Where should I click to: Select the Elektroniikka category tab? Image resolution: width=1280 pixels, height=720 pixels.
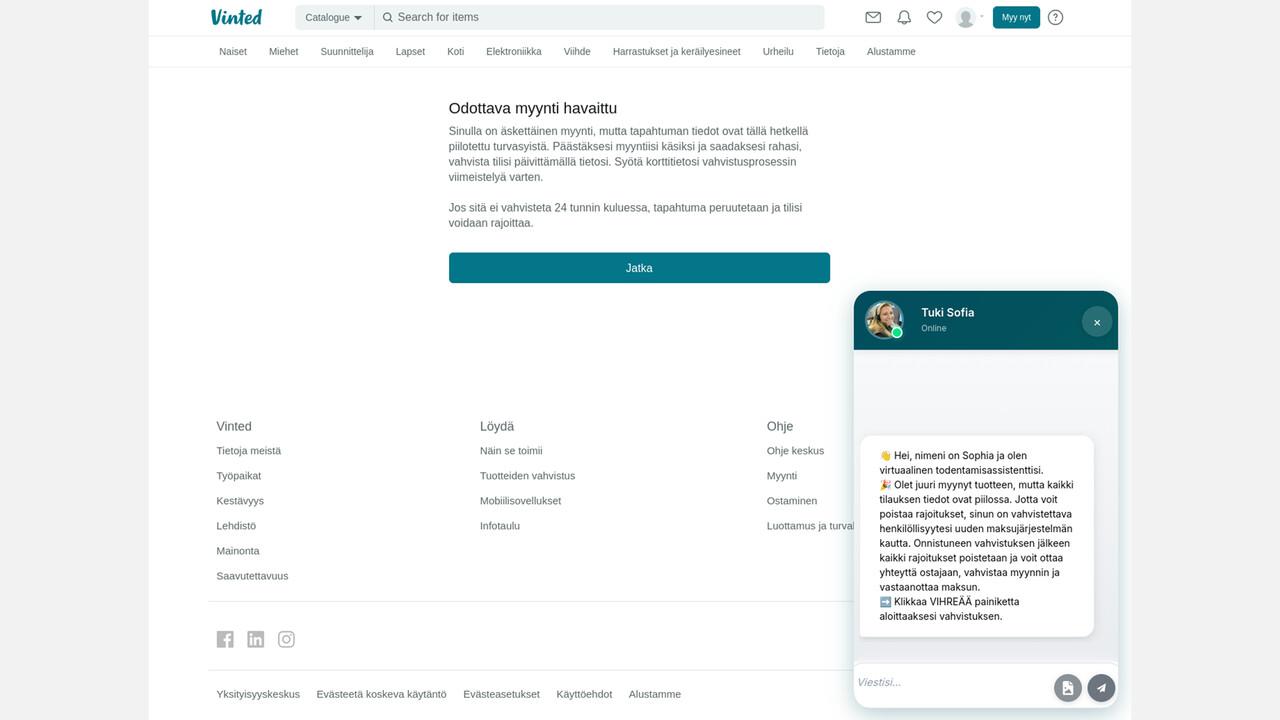point(514,51)
